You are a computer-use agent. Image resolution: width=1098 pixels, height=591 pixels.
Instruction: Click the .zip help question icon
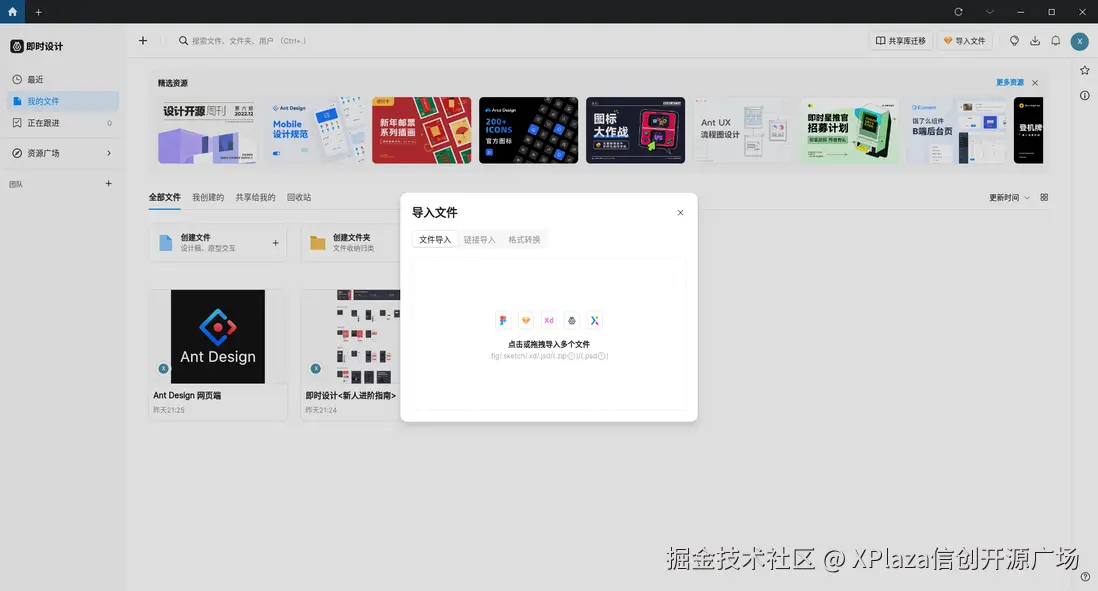[571, 356]
